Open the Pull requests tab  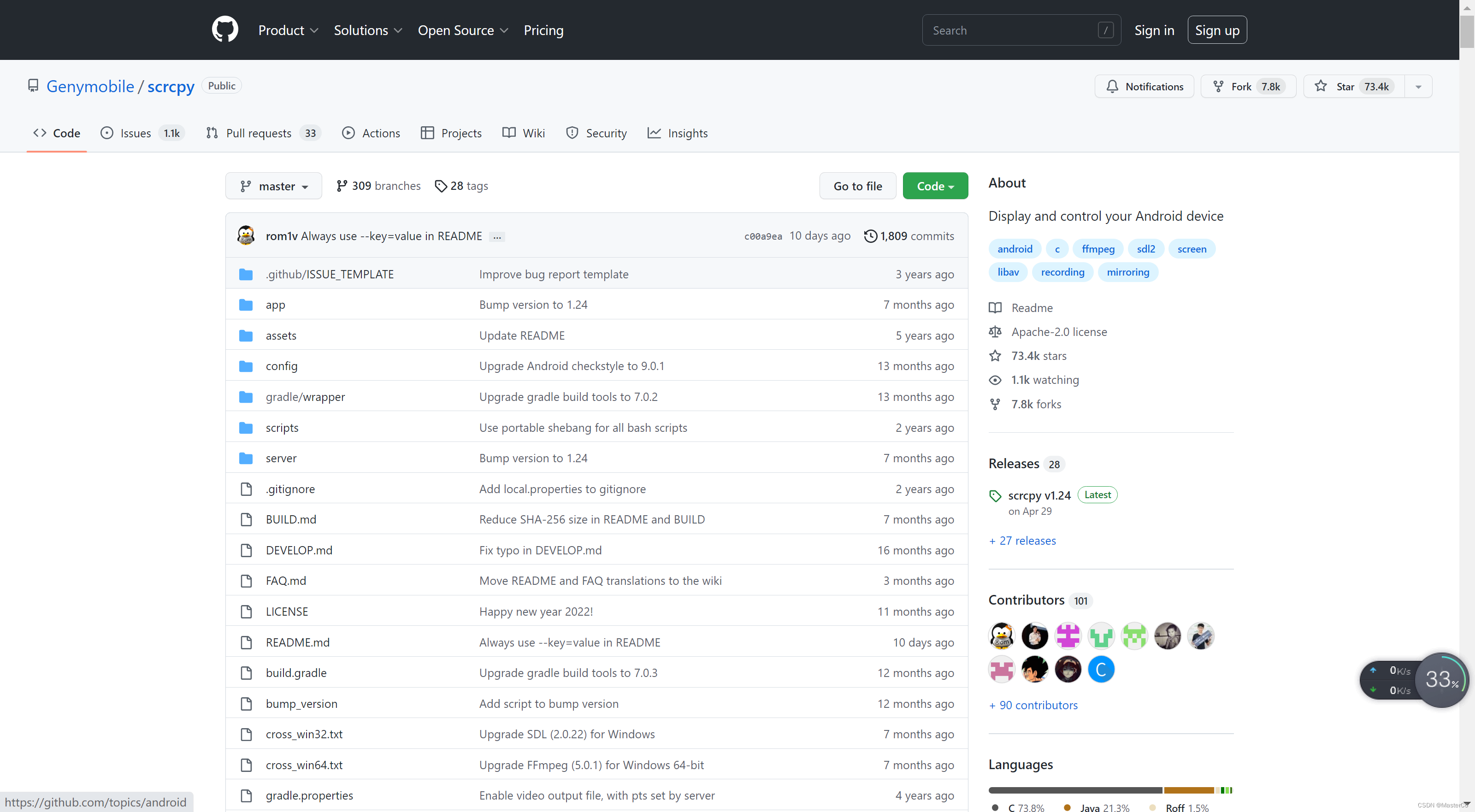tap(259, 134)
